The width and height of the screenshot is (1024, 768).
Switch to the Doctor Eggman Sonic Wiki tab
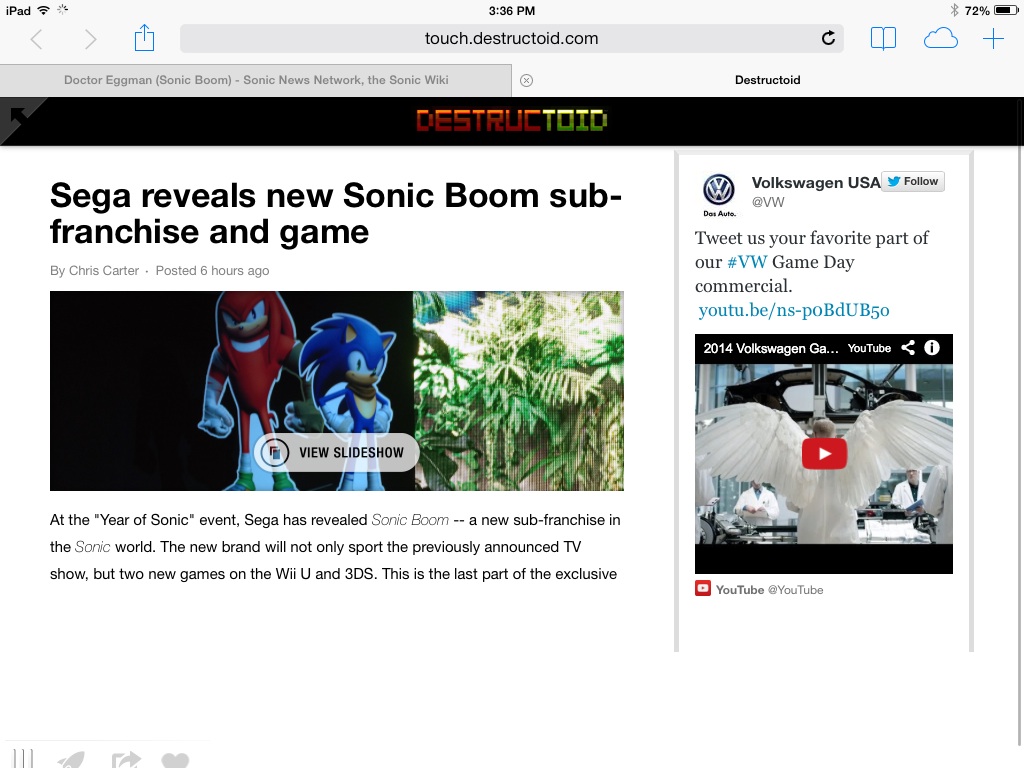click(x=256, y=80)
